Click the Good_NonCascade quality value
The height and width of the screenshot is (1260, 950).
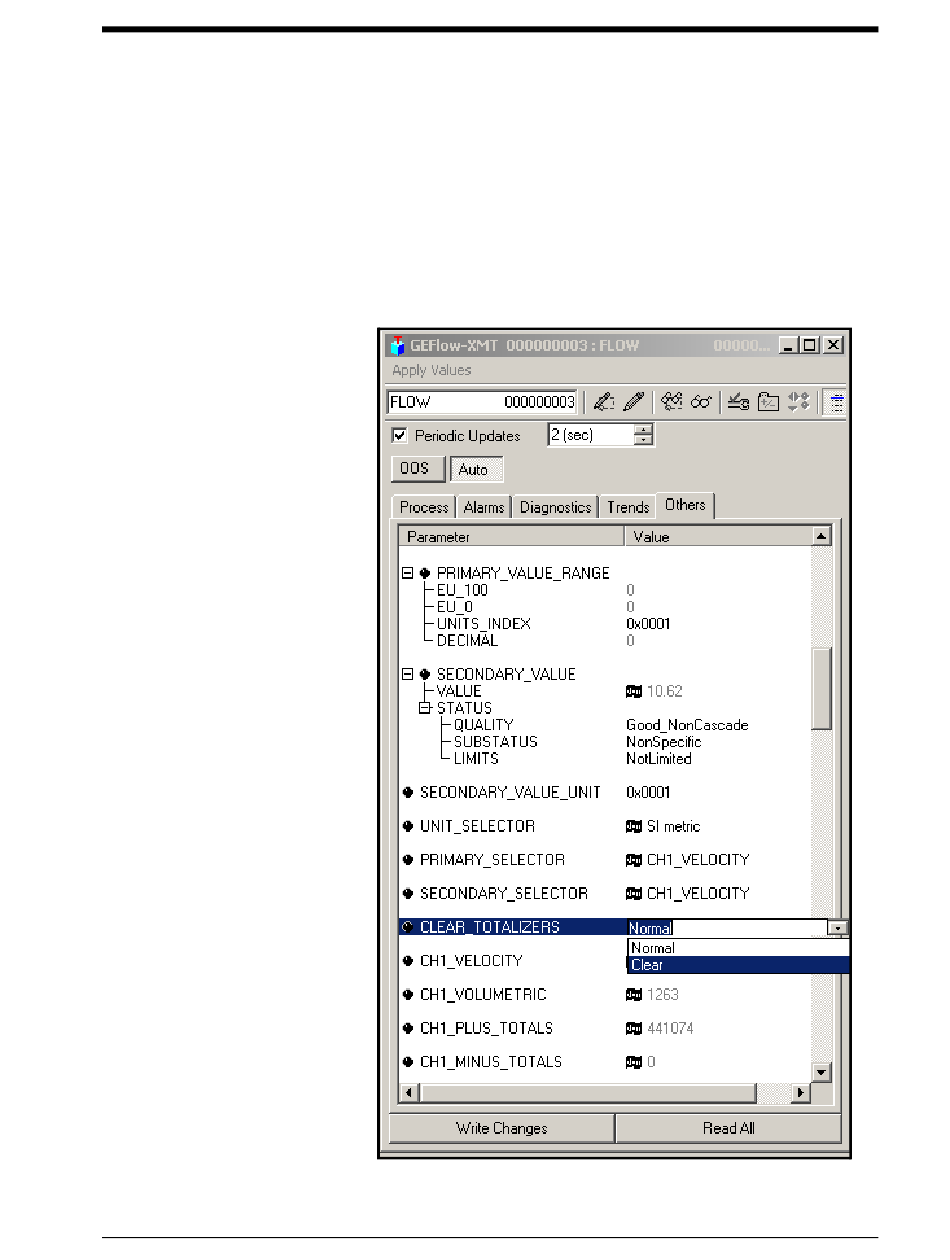688,725
